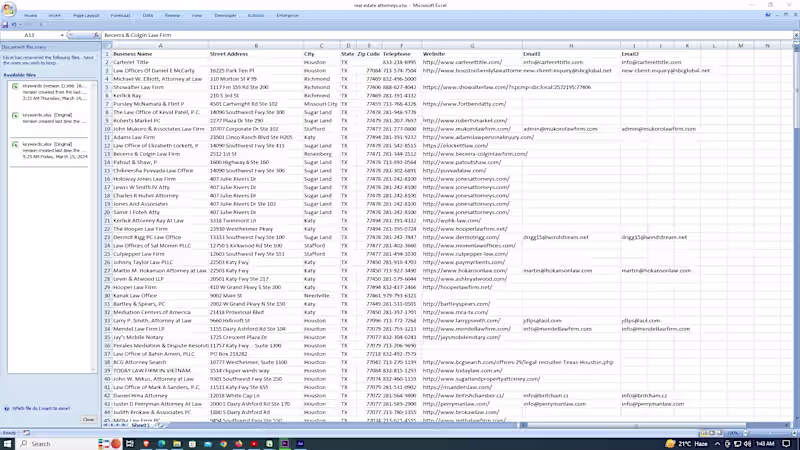
Task: Click the Select All corner of the grid
Action: pyautogui.click(x=107, y=46)
